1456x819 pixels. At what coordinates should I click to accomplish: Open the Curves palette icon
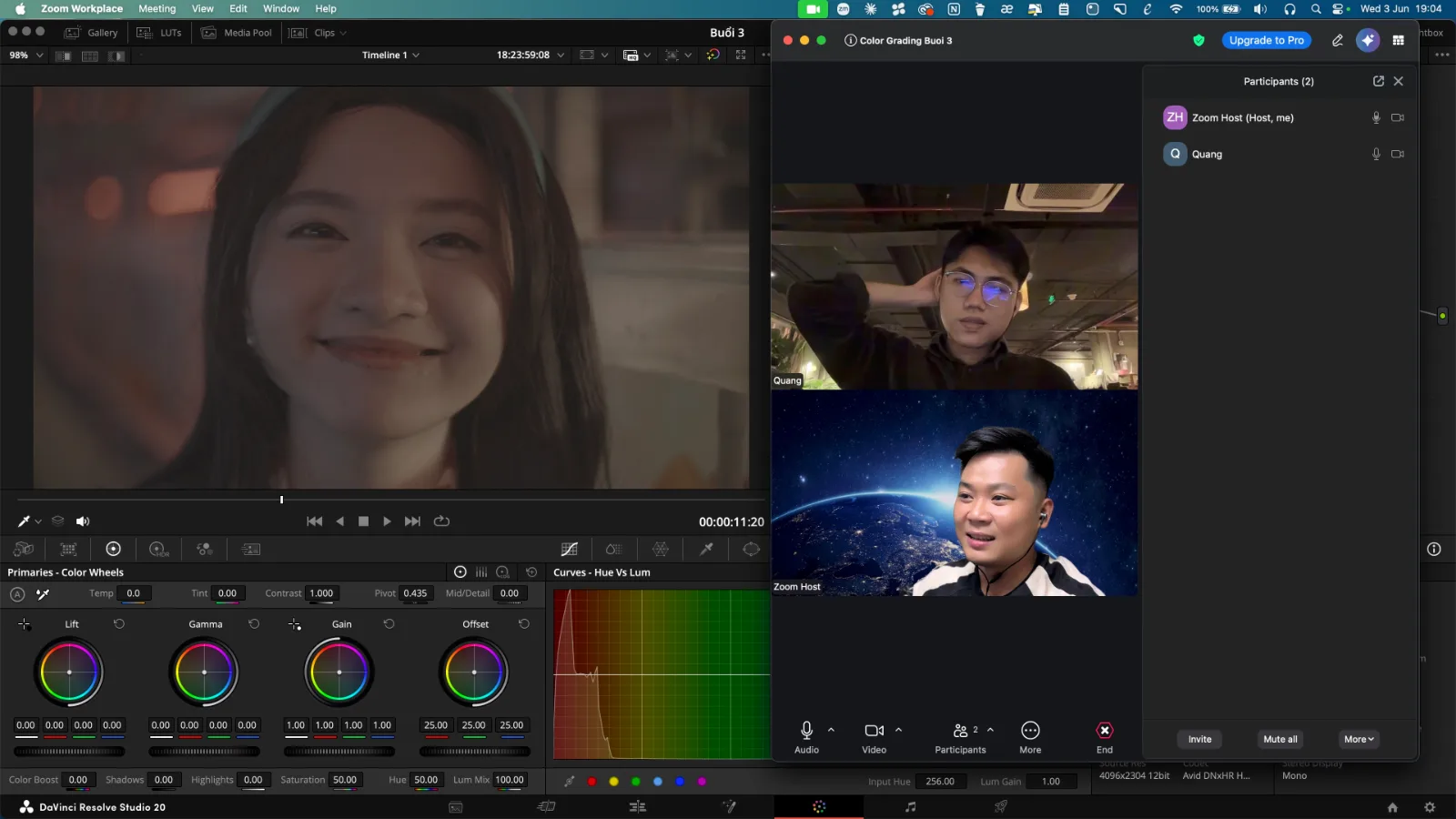point(570,549)
